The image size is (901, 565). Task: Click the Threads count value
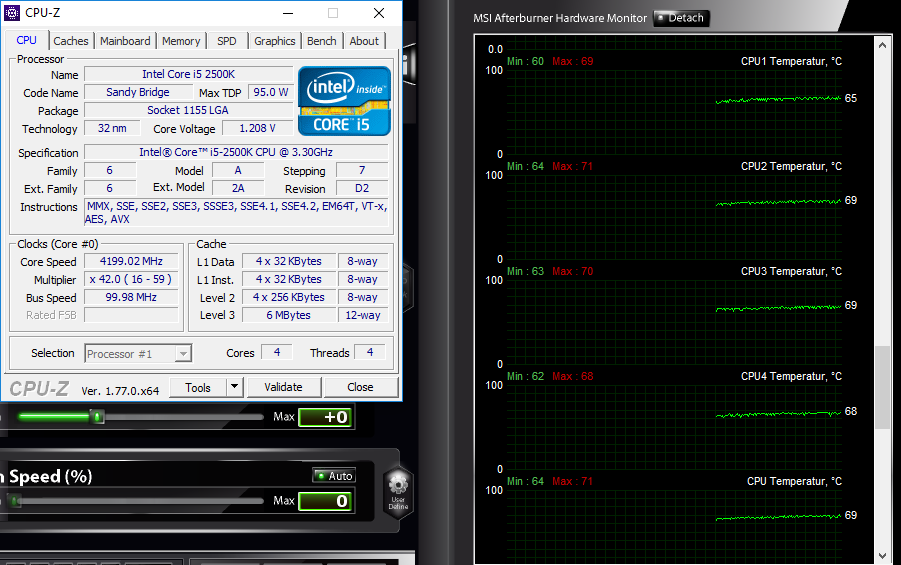point(370,352)
